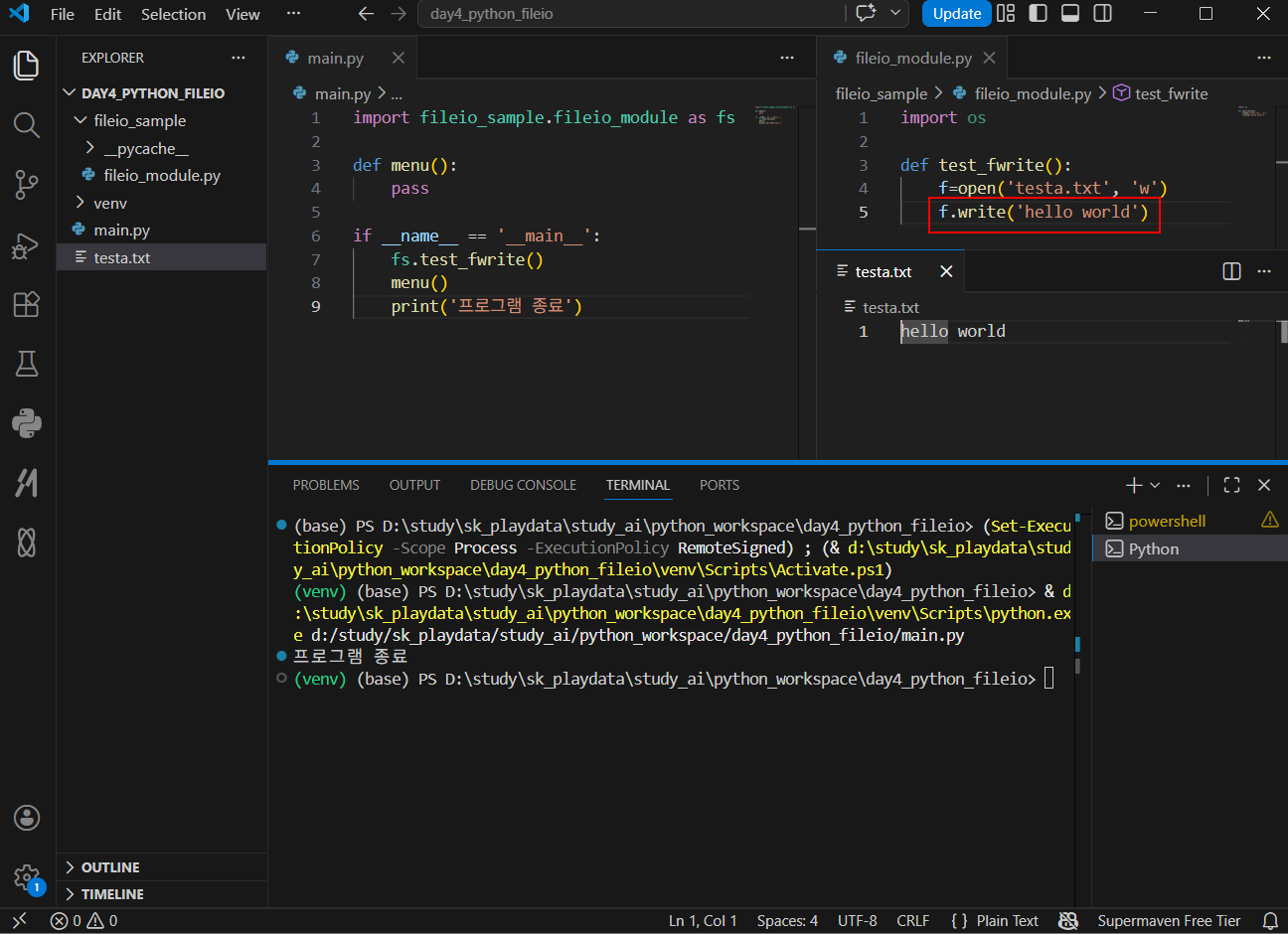Open the File menu

tap(62, 14)
